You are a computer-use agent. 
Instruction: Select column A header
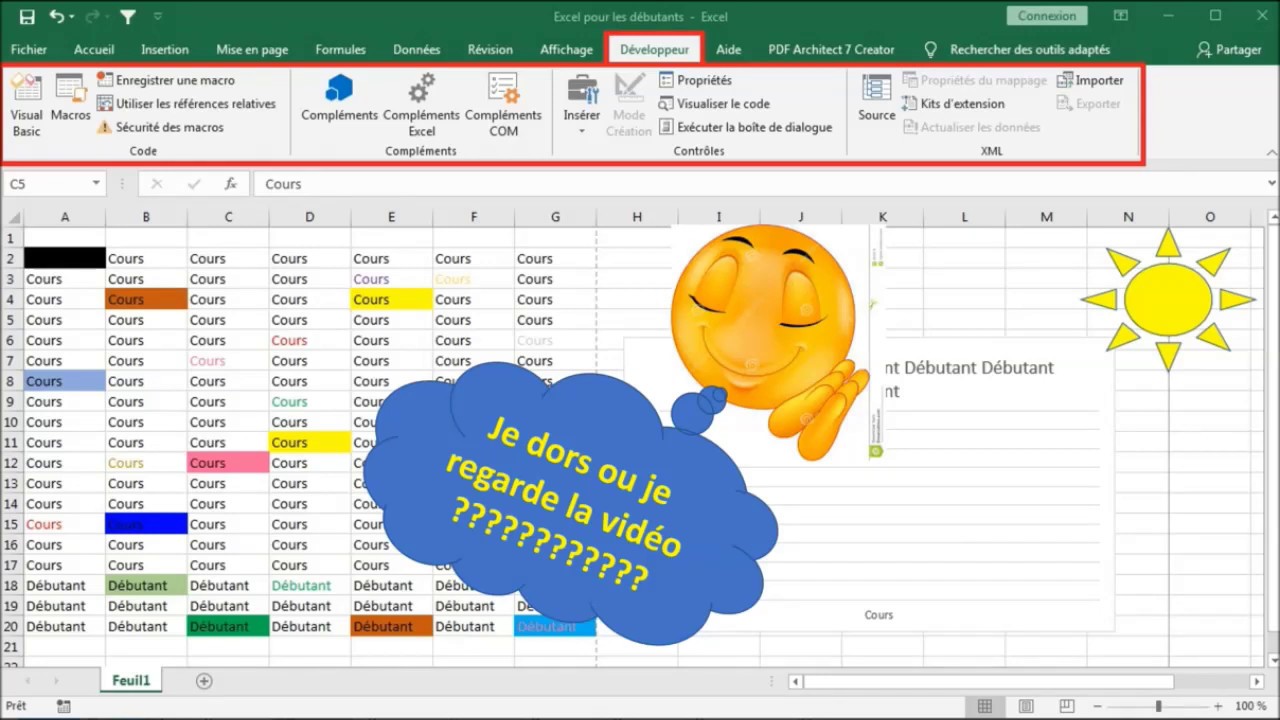(x=64, y=217)
